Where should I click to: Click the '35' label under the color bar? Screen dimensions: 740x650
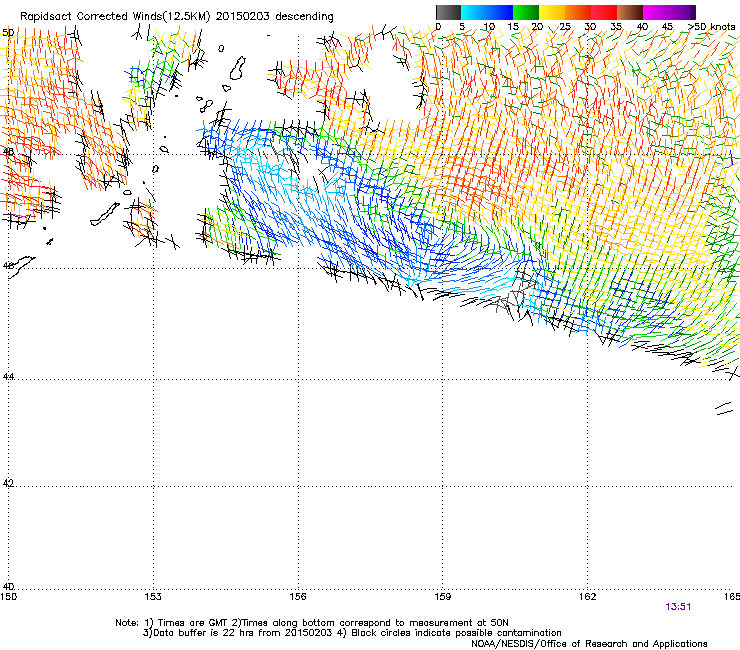click(616, 27)
